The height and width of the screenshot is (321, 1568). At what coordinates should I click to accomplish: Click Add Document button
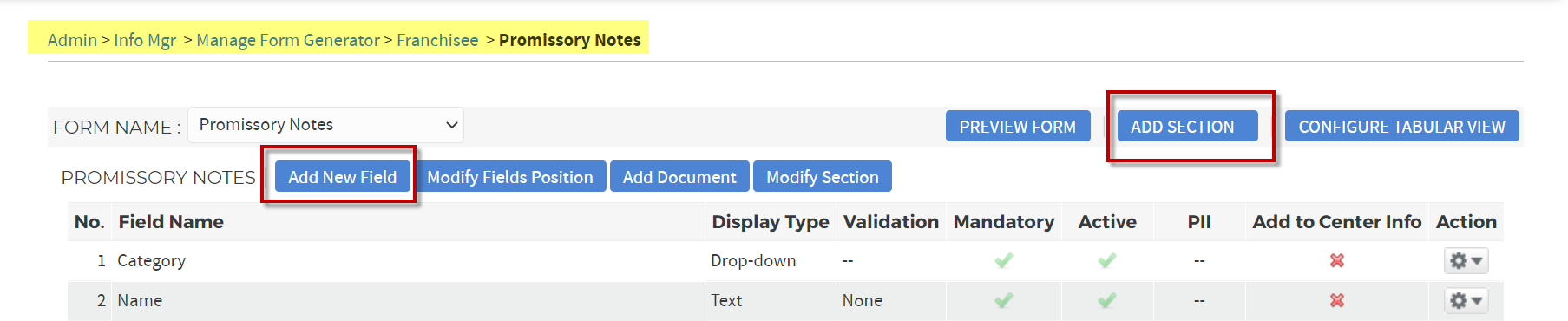(x=679, y=177)
